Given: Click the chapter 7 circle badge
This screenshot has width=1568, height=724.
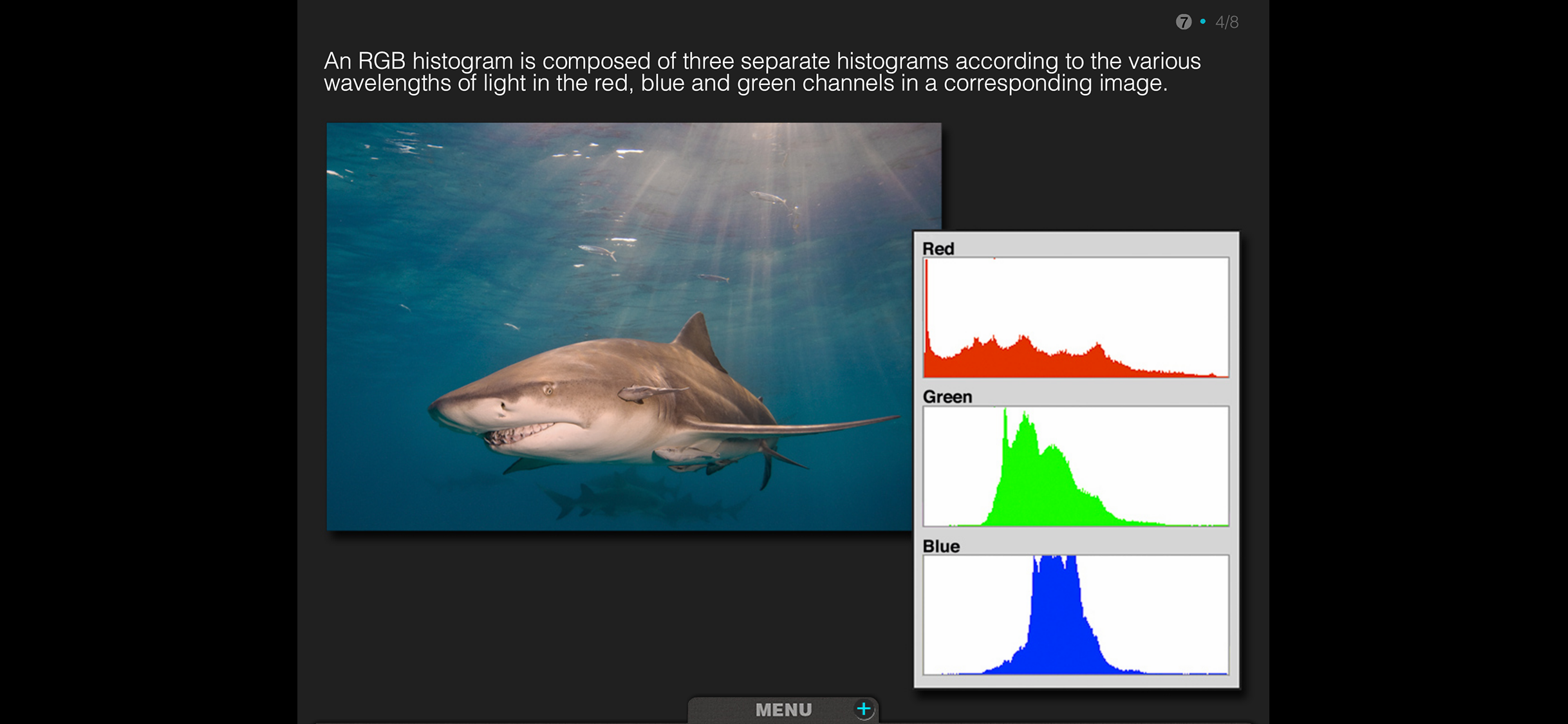Looking at the screenshot, I should (x=1183, y=22).
